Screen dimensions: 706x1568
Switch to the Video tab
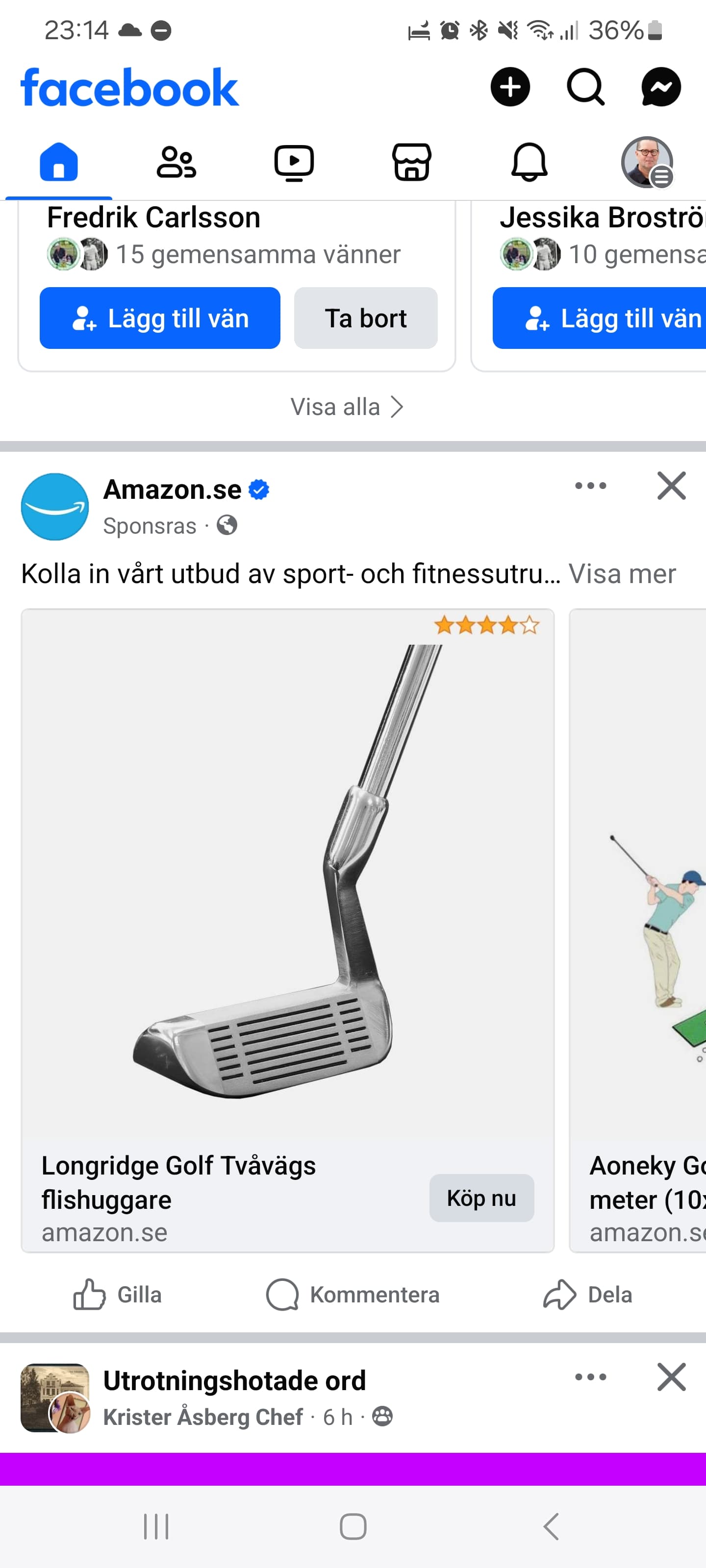pyautogui.click(x=294, y=163)
